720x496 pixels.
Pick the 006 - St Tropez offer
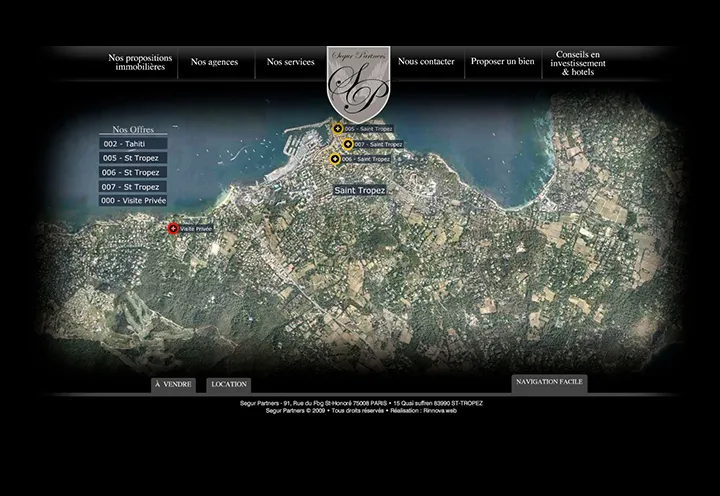(x=133, y=172)
